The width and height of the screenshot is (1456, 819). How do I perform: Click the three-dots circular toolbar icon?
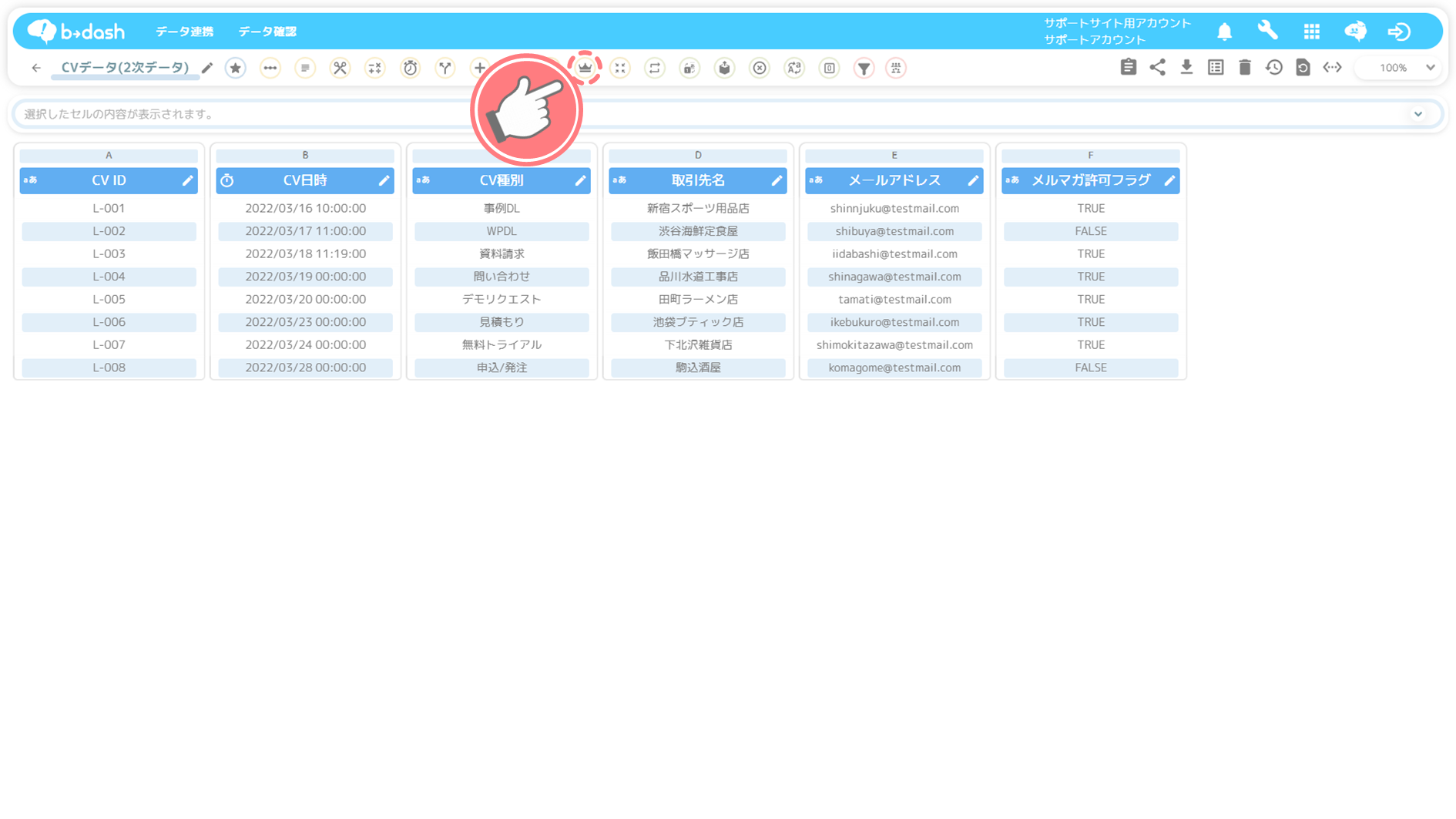point(270,68)
